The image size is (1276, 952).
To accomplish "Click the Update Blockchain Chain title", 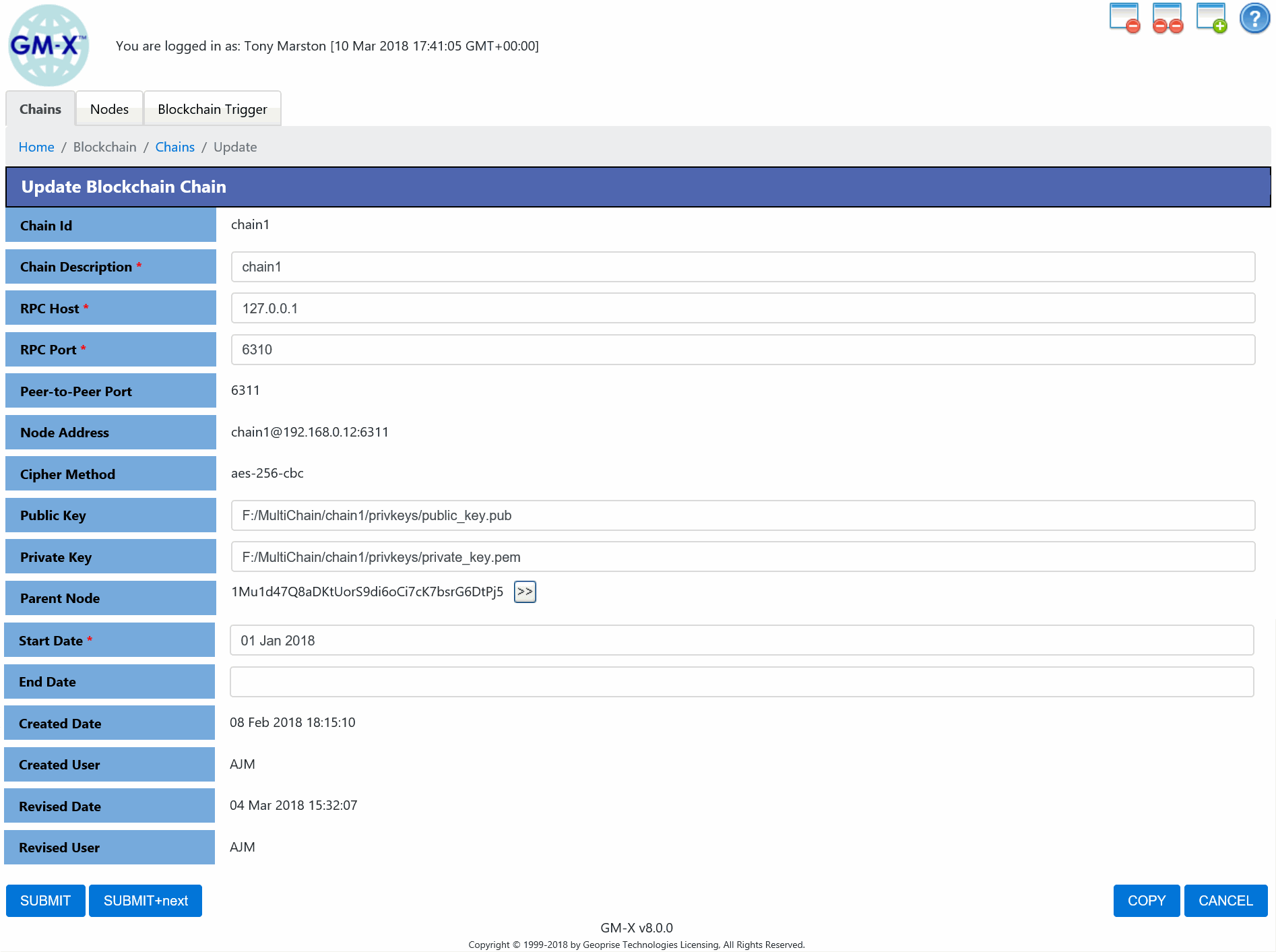I will tap(124, 187).
